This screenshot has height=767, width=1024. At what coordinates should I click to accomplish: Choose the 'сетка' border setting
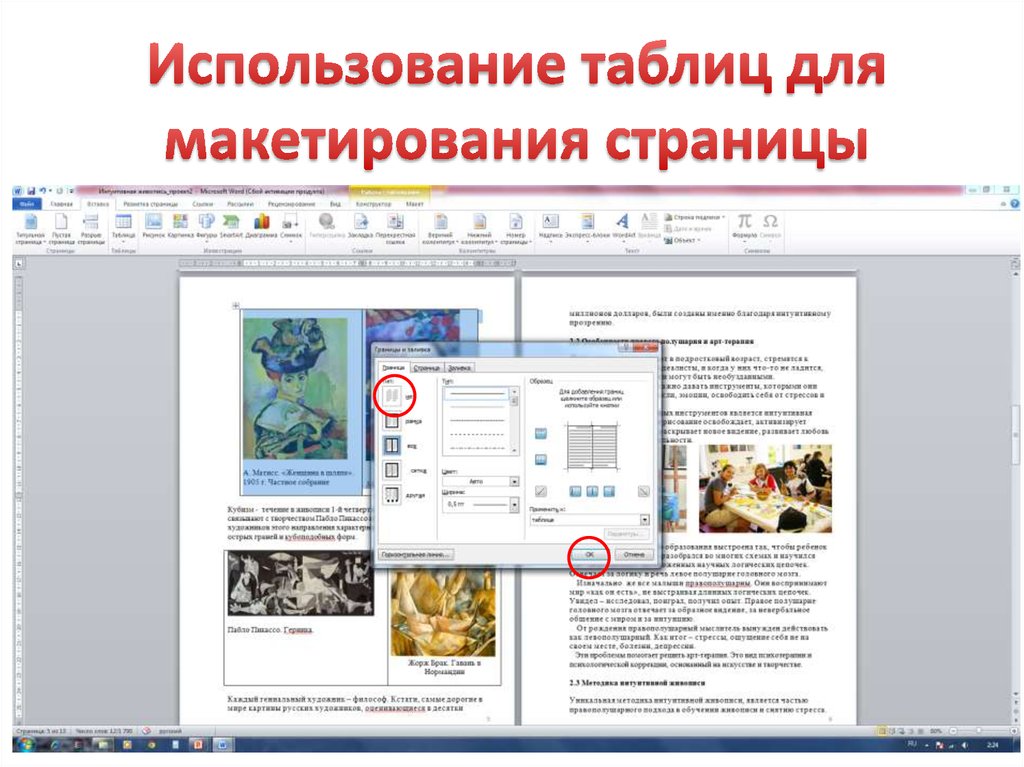pyautogui.click(x=393, y=470)
